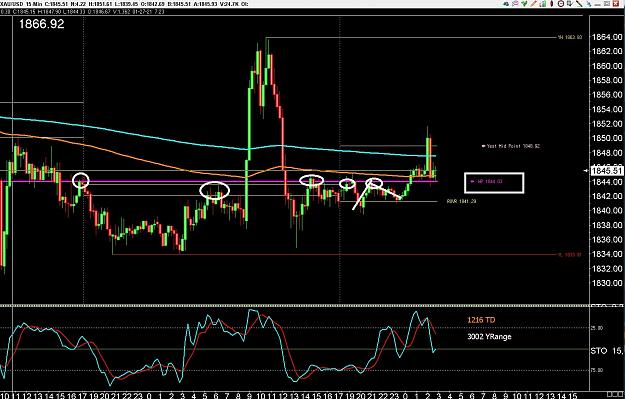625x399 pixels.
Task: Open the green bar-chart indicator icon
Action: 543,4
